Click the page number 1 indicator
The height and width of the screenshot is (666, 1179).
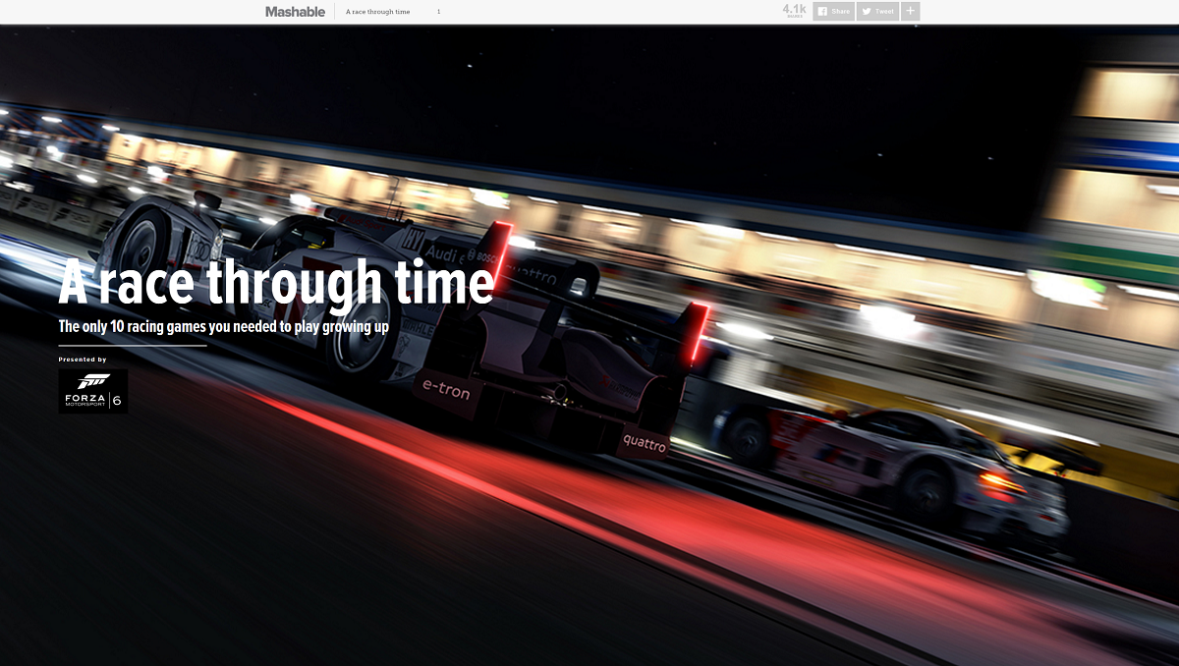[x=438, y=12]
